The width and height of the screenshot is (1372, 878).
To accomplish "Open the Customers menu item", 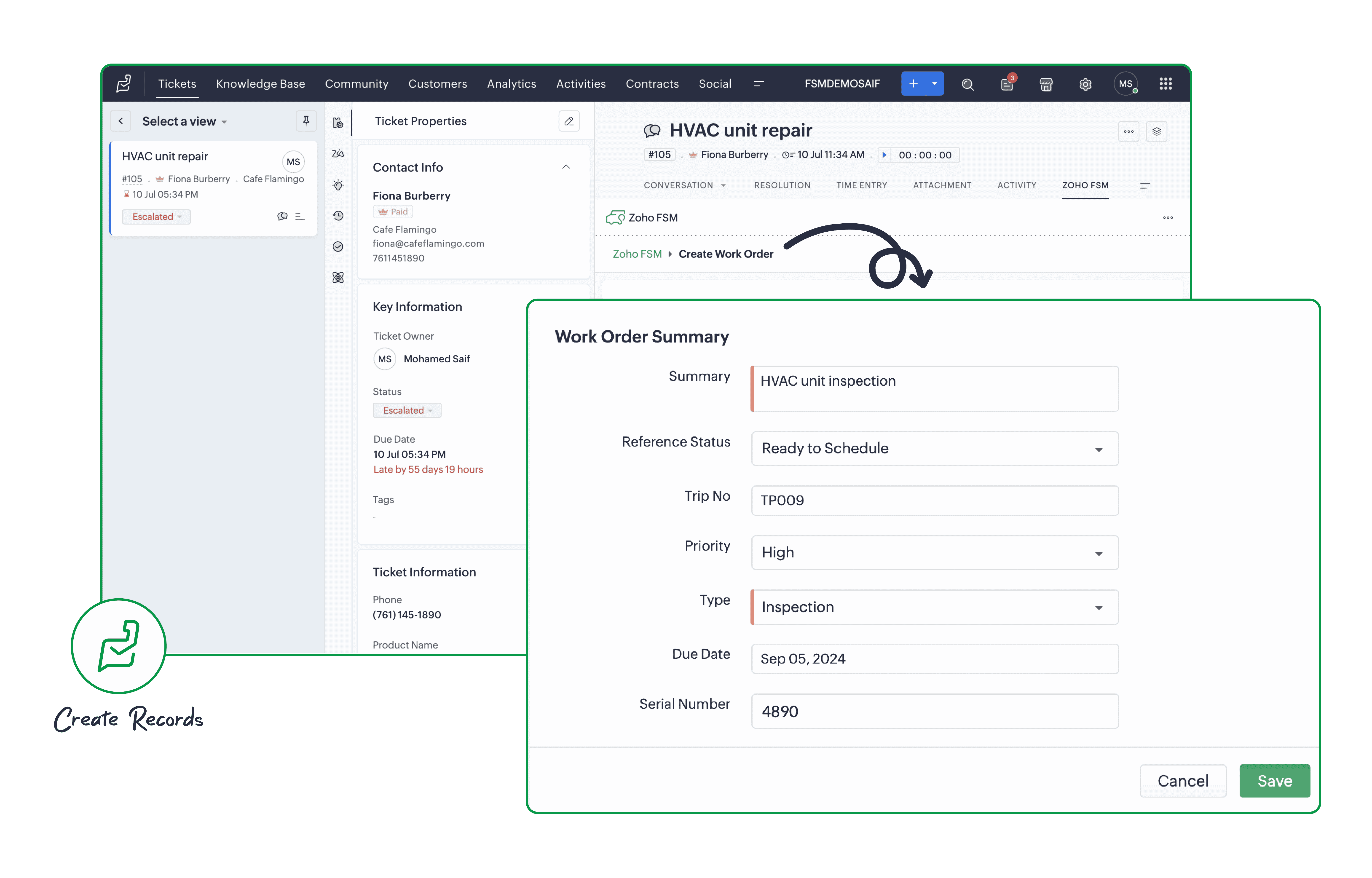I will tap(437, 84).
